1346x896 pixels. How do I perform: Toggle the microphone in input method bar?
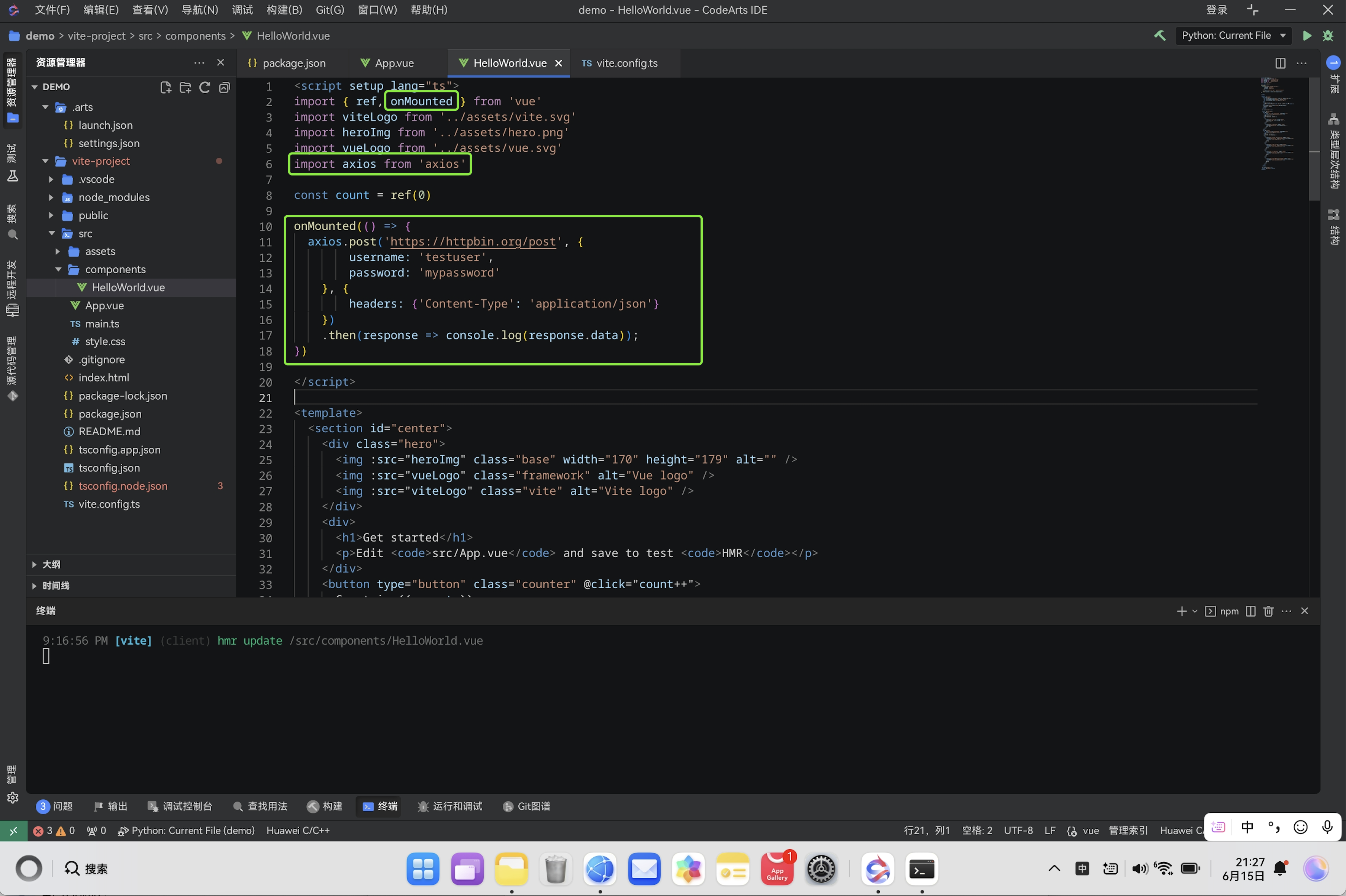click(1327, 827)
